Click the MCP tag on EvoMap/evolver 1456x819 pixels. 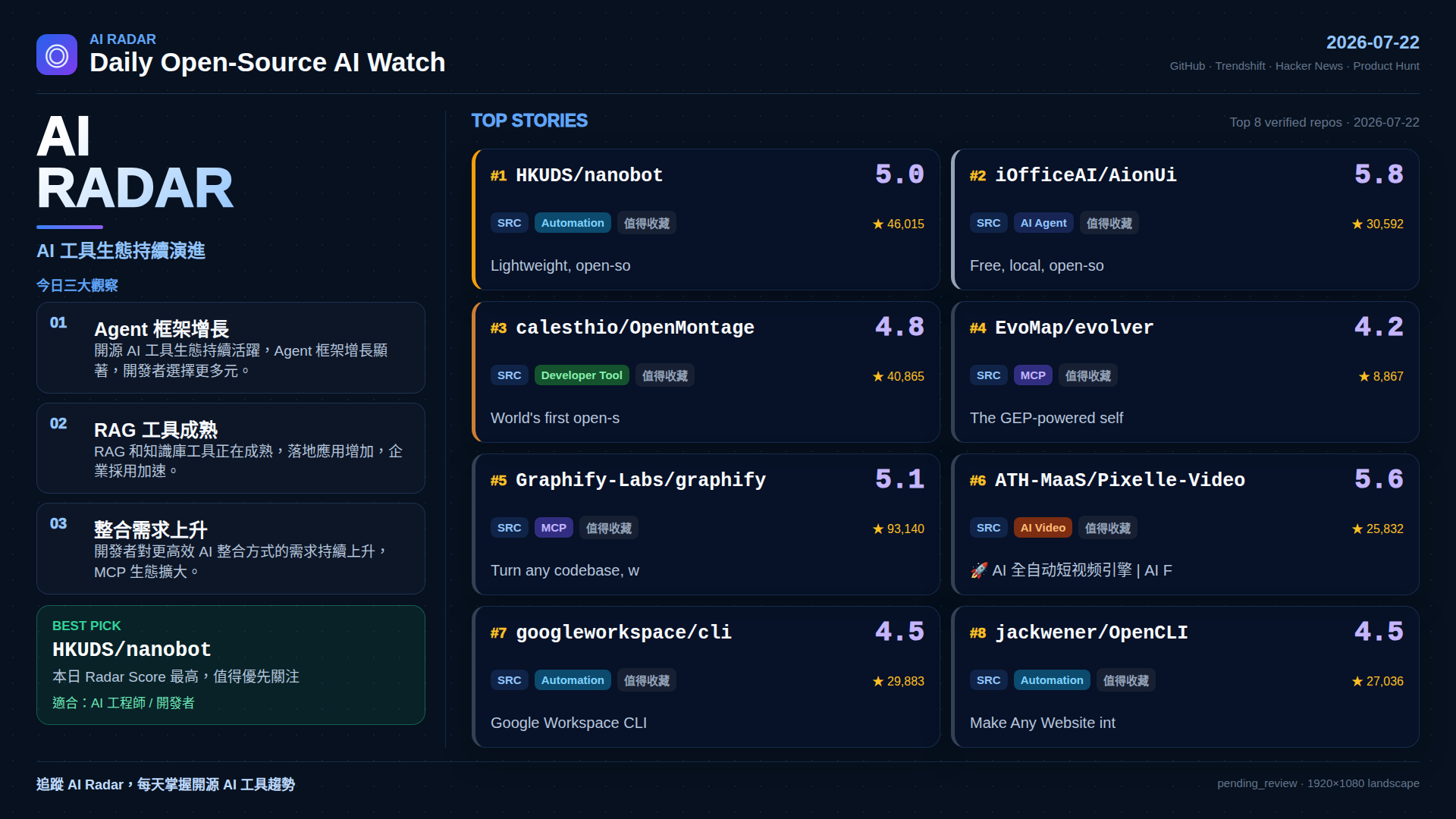(1033, 375)
